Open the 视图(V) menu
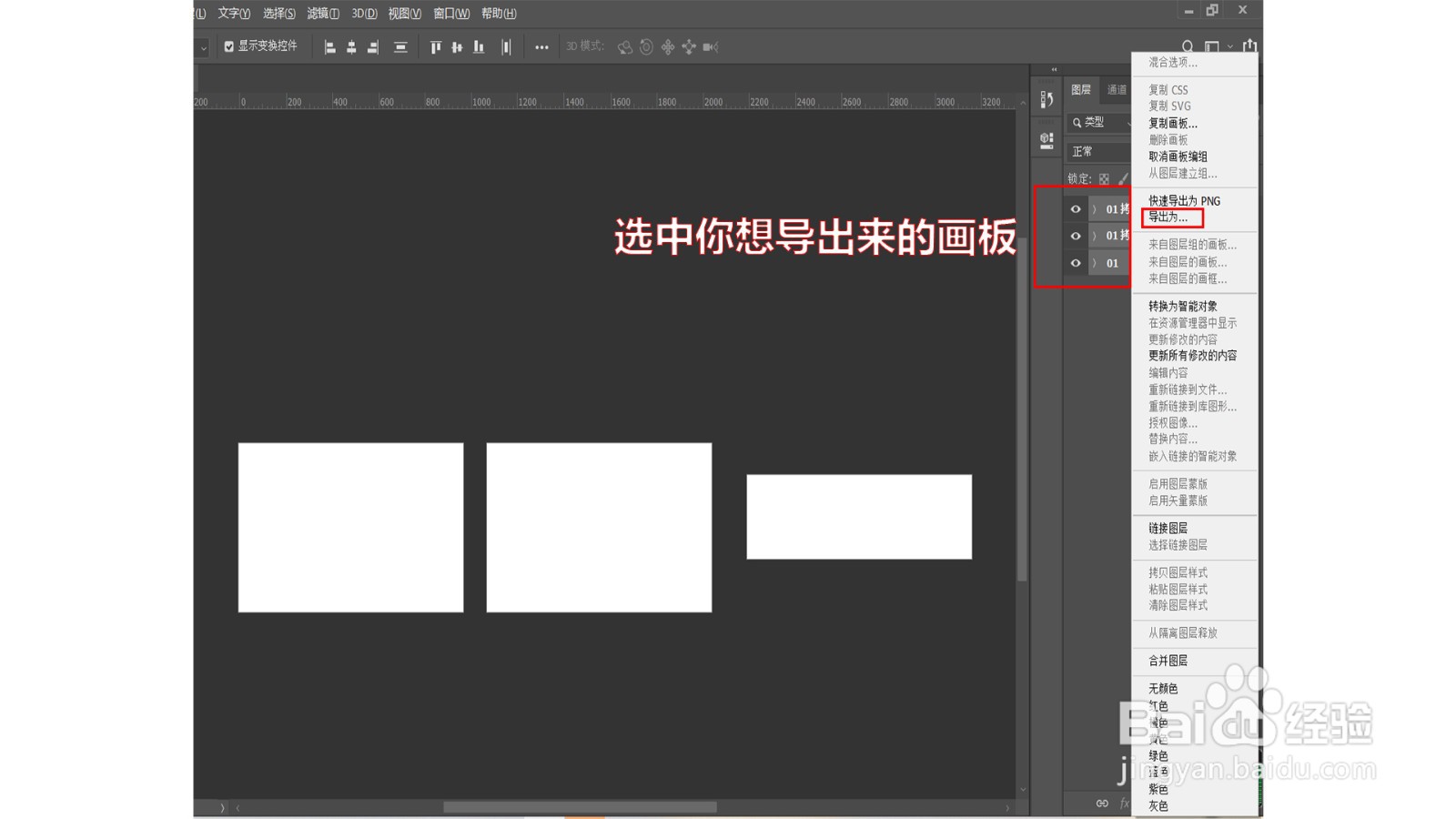Image resolution: width=1456 pixels, height=819 pixels. [x=404, y=14]
